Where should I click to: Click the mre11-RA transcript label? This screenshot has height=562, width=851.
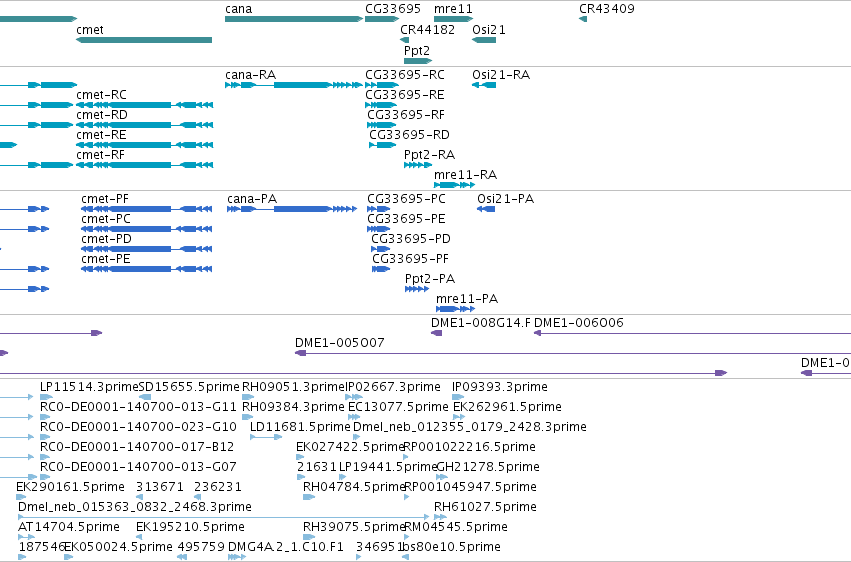[466, 175]
